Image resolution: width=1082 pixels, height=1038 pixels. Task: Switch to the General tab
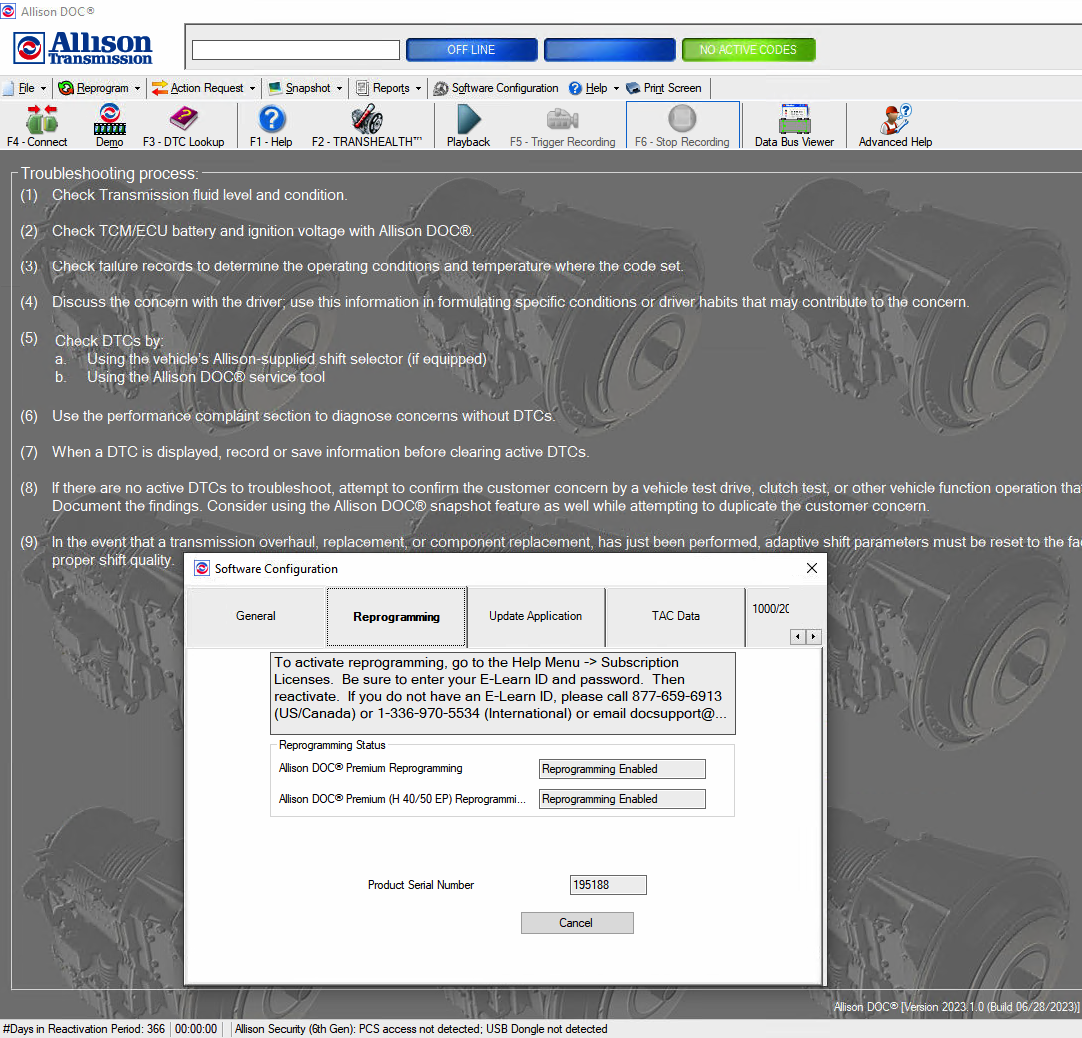255,616
